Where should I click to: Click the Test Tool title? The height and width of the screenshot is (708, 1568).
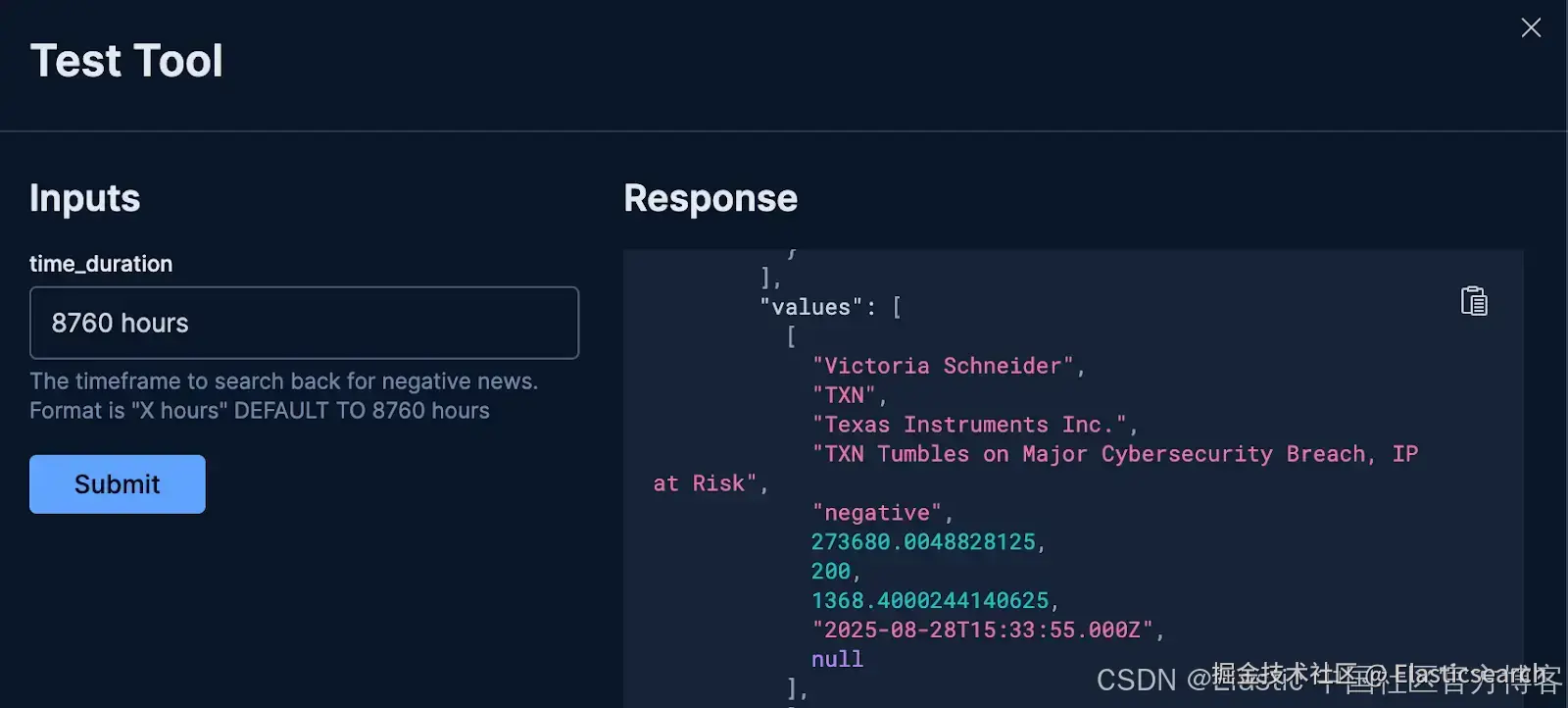click(126, 61)
